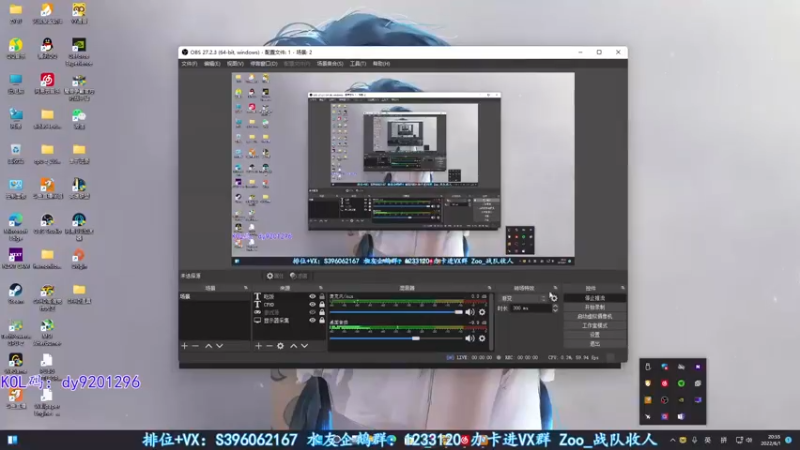800x450 pixels.
Task: Pop out the 混音器 dock panel via its corner icon
Action: (489, 288)
